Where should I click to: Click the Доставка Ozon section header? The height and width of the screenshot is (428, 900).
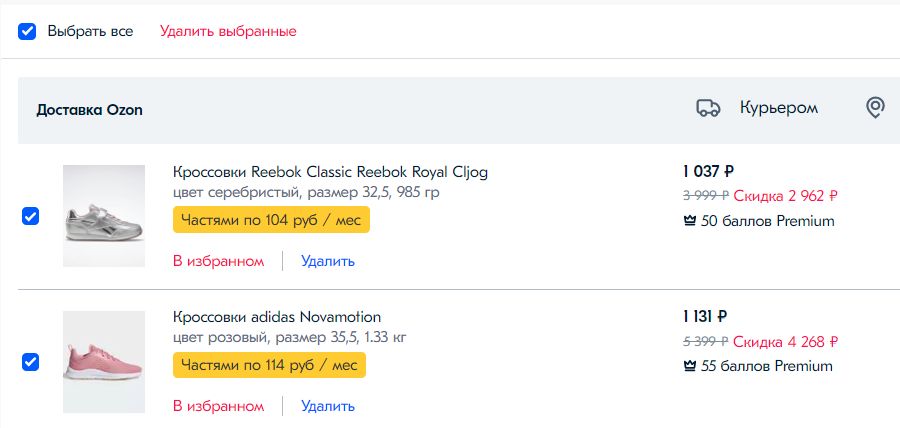coord(89,110)
